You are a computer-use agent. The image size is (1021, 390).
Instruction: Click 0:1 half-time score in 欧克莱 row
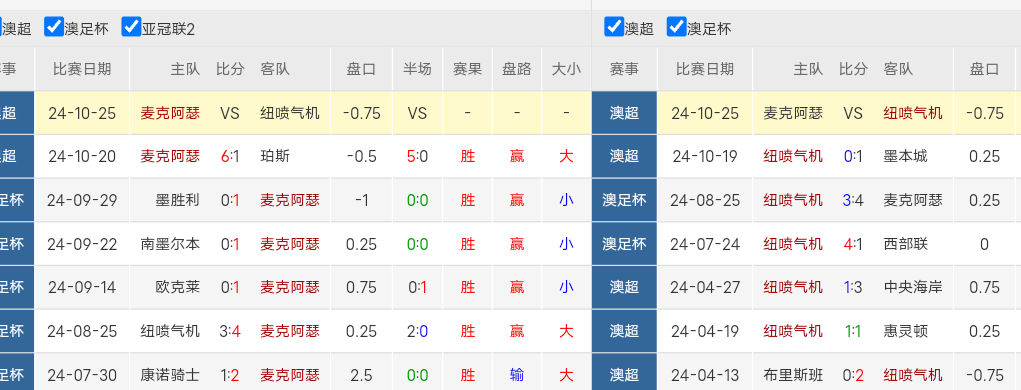point(417,287)
